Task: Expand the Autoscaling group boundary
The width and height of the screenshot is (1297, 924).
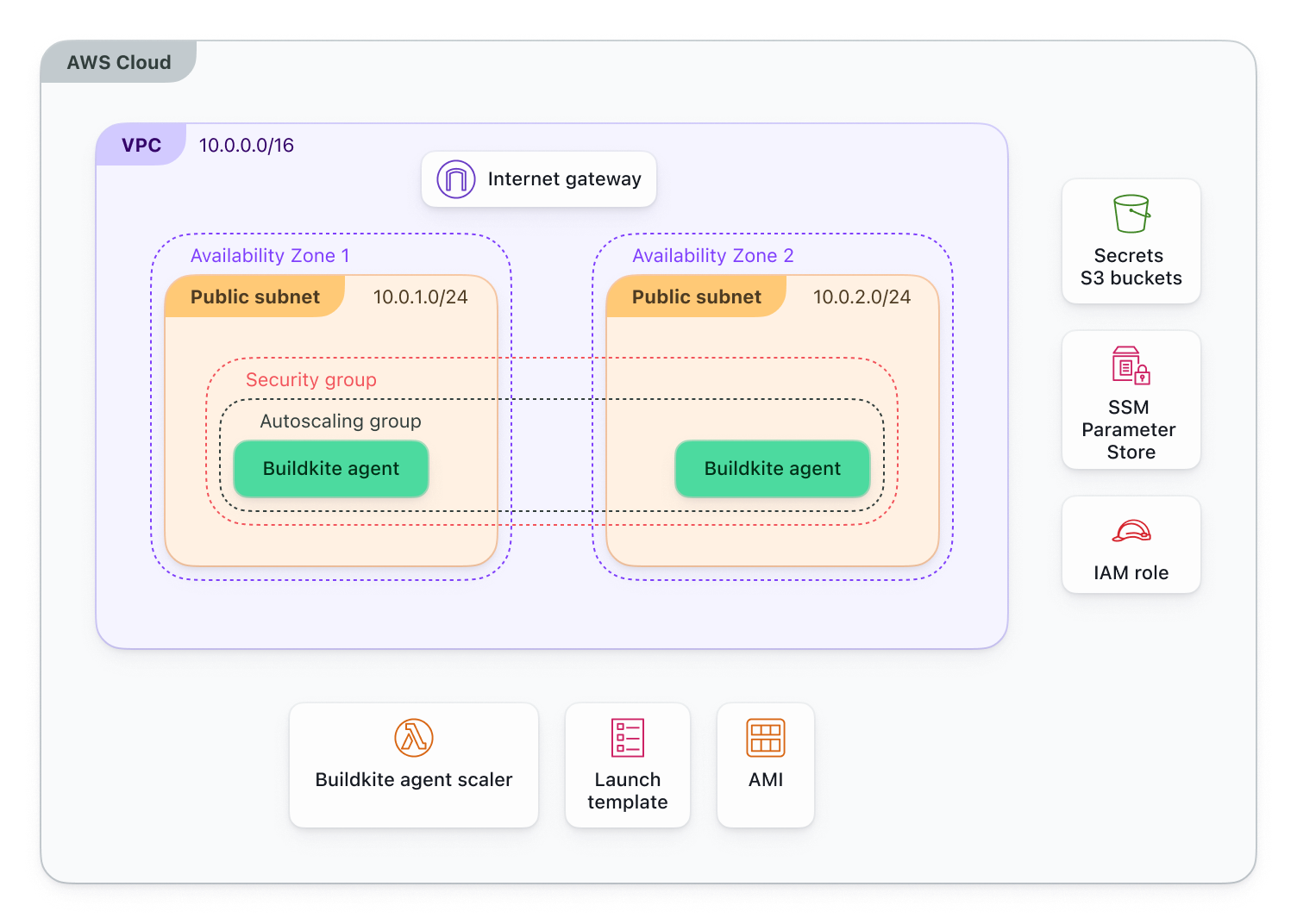Action: [x=341, y=421]
